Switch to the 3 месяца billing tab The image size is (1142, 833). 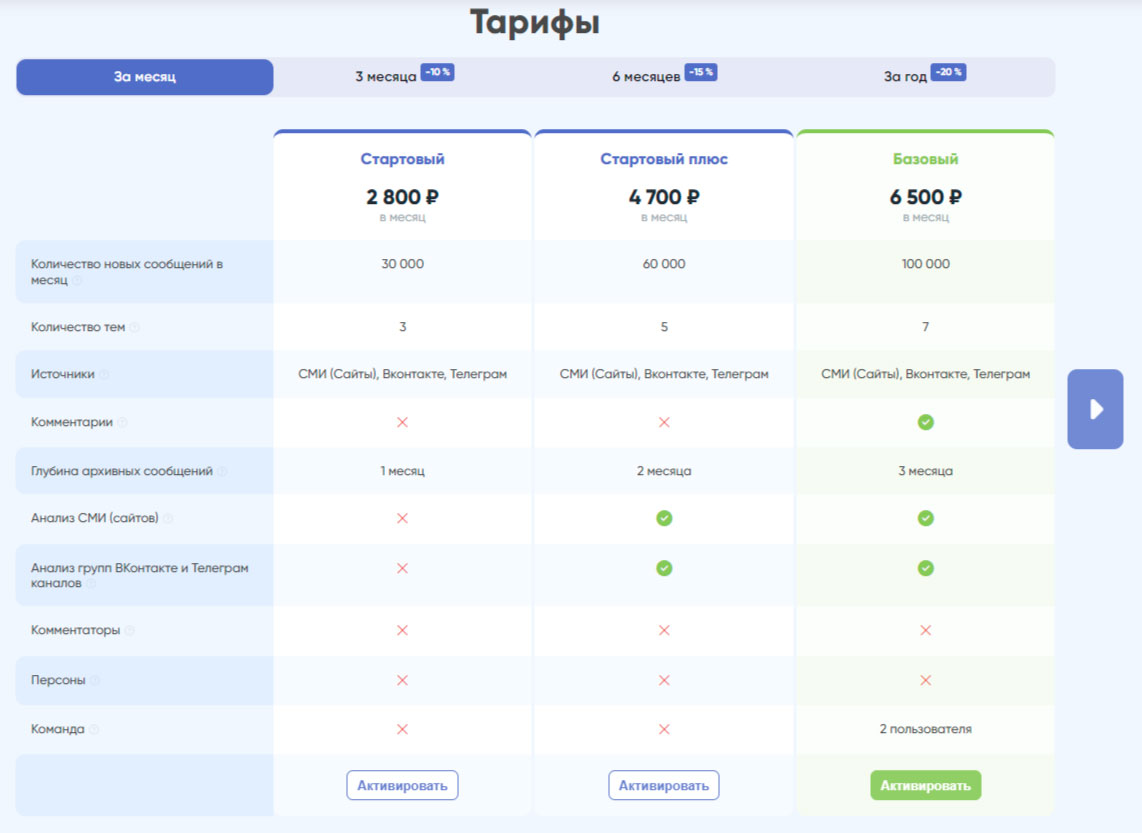pos(386,77)
